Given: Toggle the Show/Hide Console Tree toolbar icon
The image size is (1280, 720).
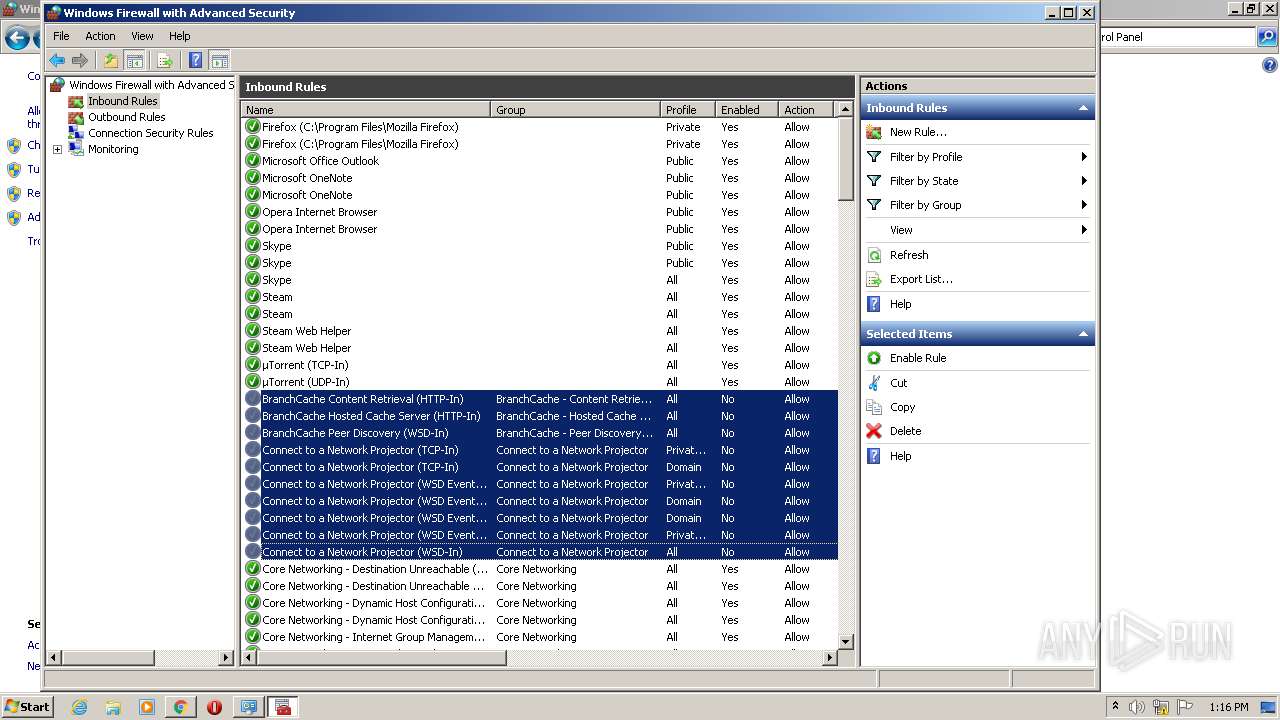Looking at the screenshot, I should coord(135,61).
